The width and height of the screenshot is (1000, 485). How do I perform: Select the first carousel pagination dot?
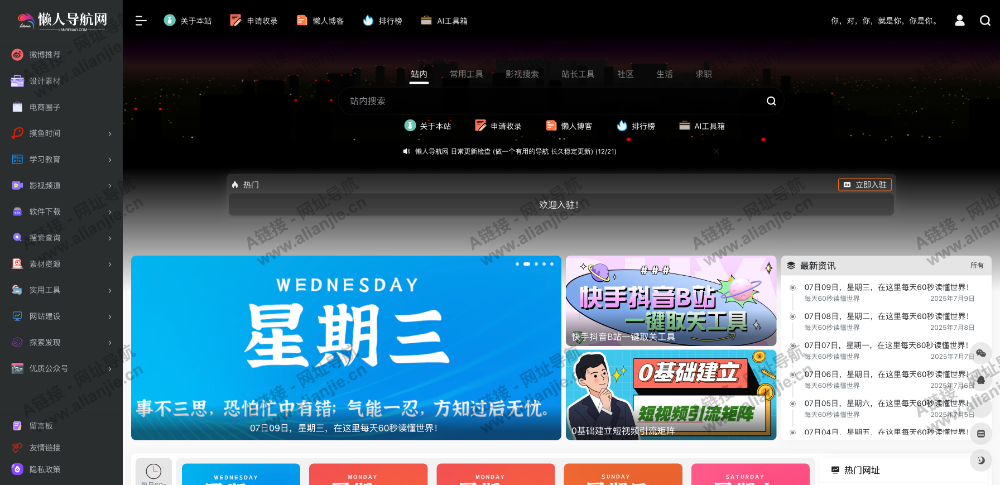point(517,264)
